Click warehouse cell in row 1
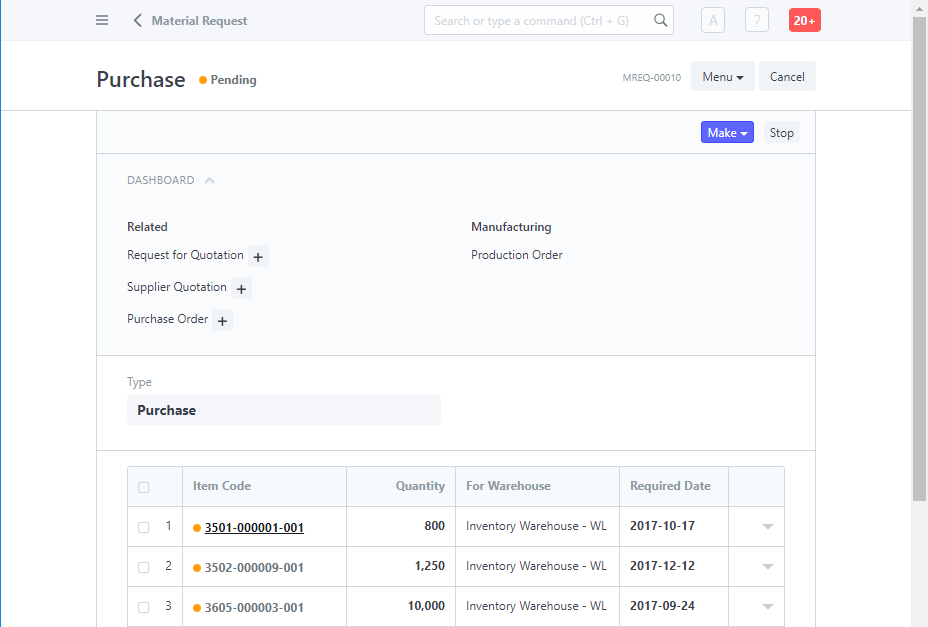 pos(537,526)
